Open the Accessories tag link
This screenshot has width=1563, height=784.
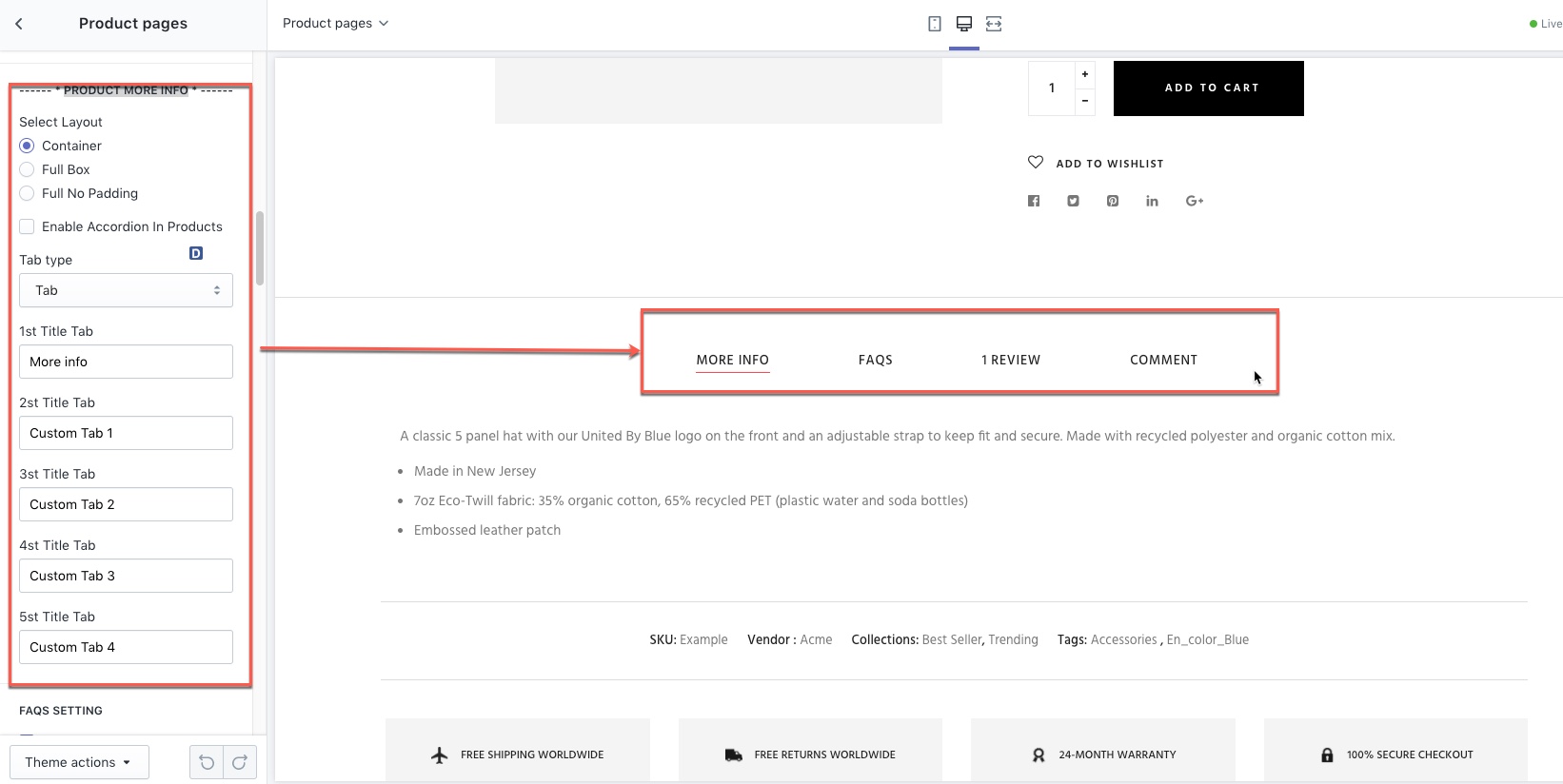coord(1123,639)
